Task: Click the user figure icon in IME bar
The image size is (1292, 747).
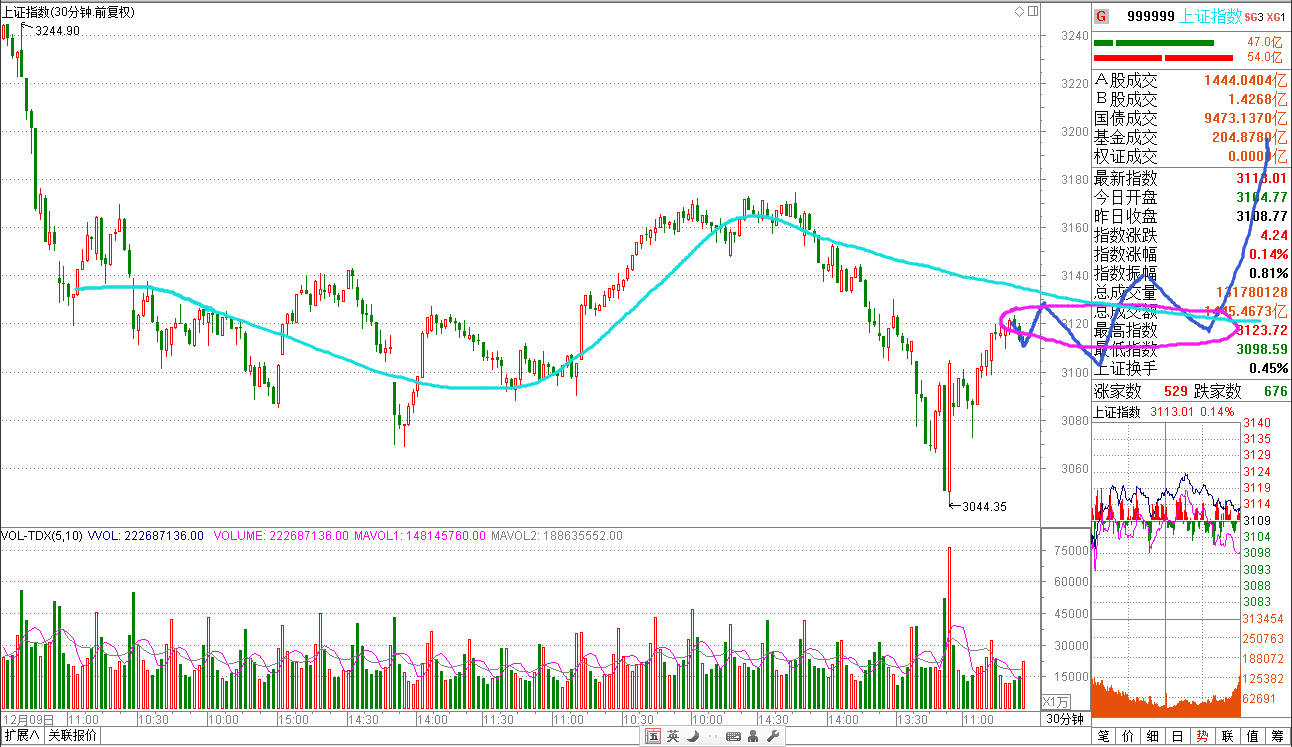Action: tap(752, 737)
